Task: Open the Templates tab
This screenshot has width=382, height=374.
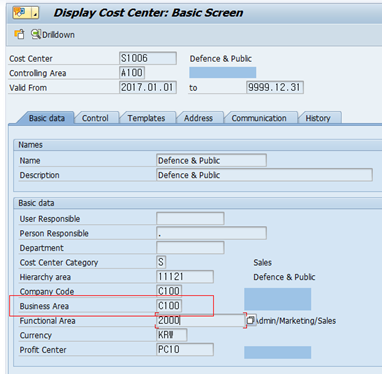Action: click(x=146, y=118)
